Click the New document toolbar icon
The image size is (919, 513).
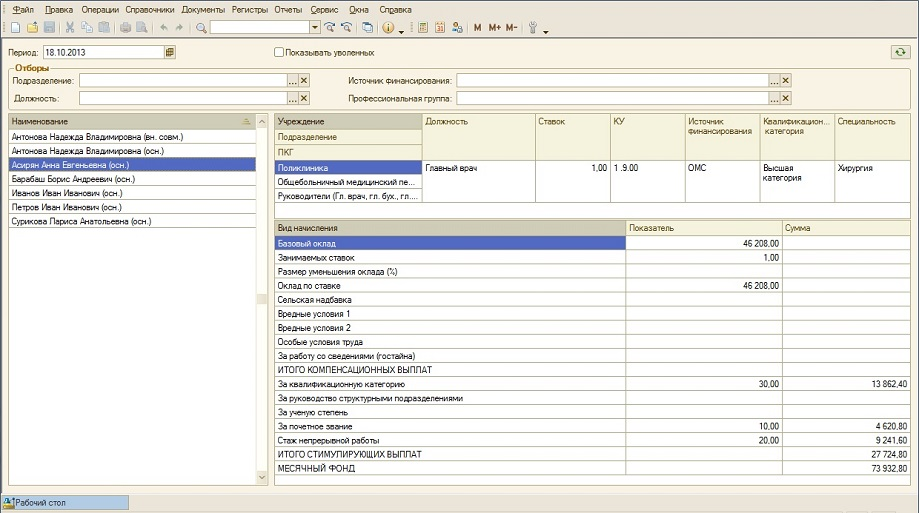17,28
